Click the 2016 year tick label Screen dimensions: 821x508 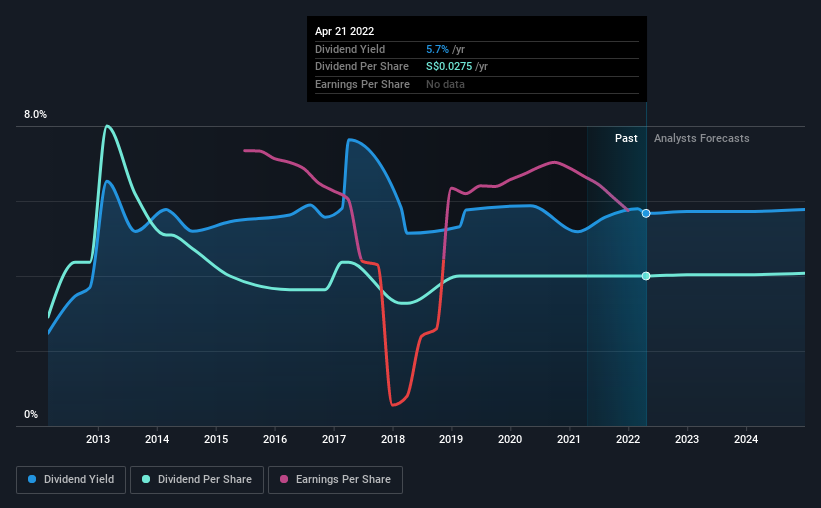click(x=275, y=439)
